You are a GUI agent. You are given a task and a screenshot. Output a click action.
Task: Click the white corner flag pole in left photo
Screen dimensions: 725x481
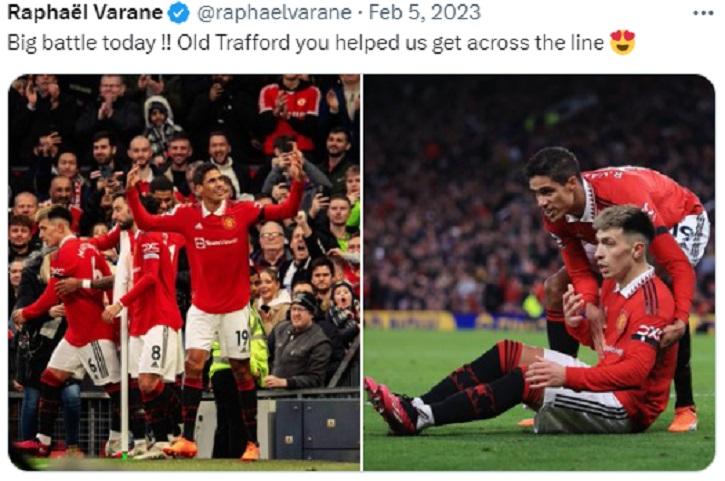[123, 342]
